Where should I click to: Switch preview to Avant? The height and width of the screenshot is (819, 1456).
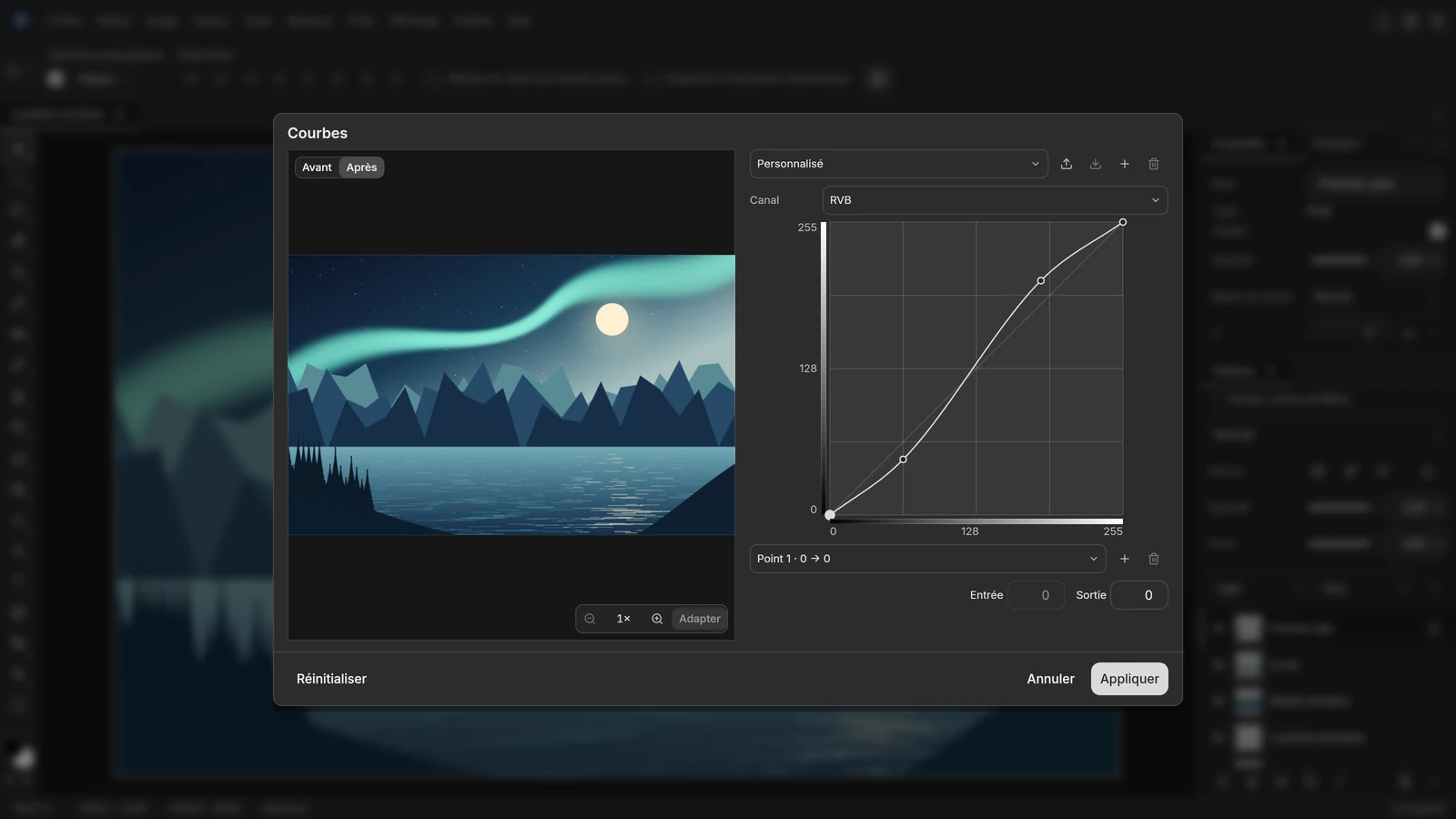coord(317,167)
